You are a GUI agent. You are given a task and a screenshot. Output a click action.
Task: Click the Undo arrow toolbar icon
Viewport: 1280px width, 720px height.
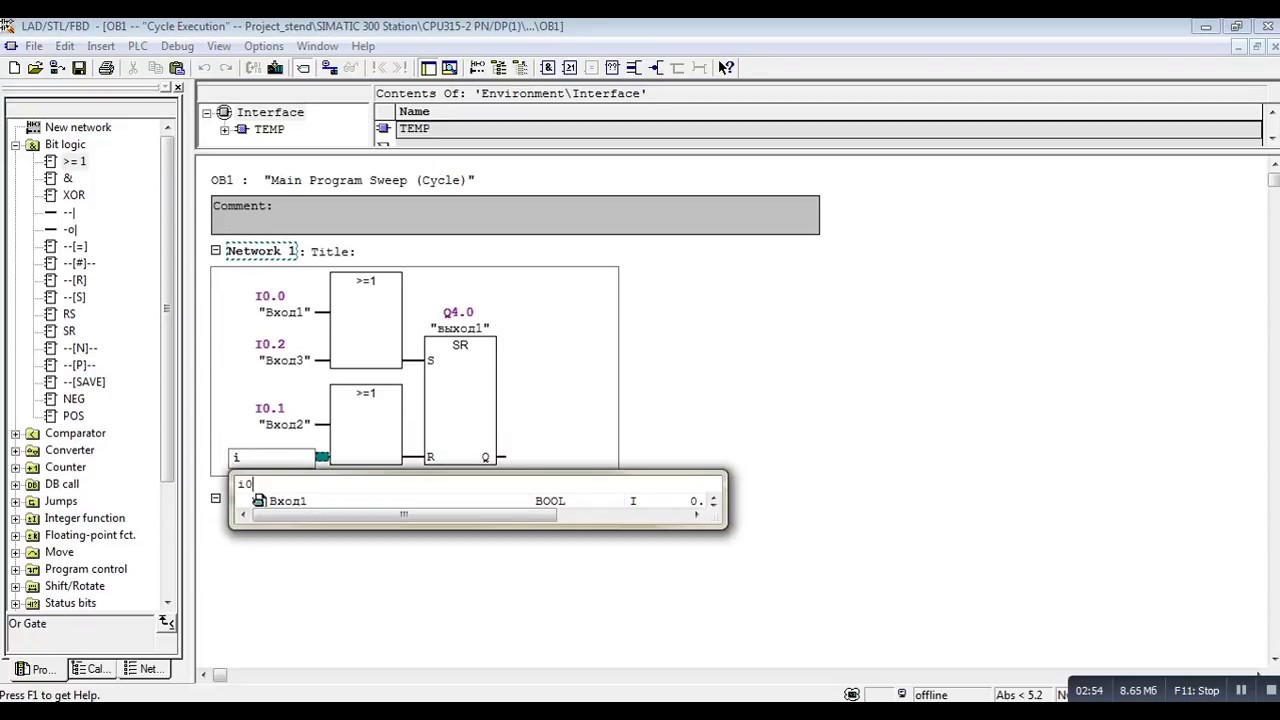[204, 68]
